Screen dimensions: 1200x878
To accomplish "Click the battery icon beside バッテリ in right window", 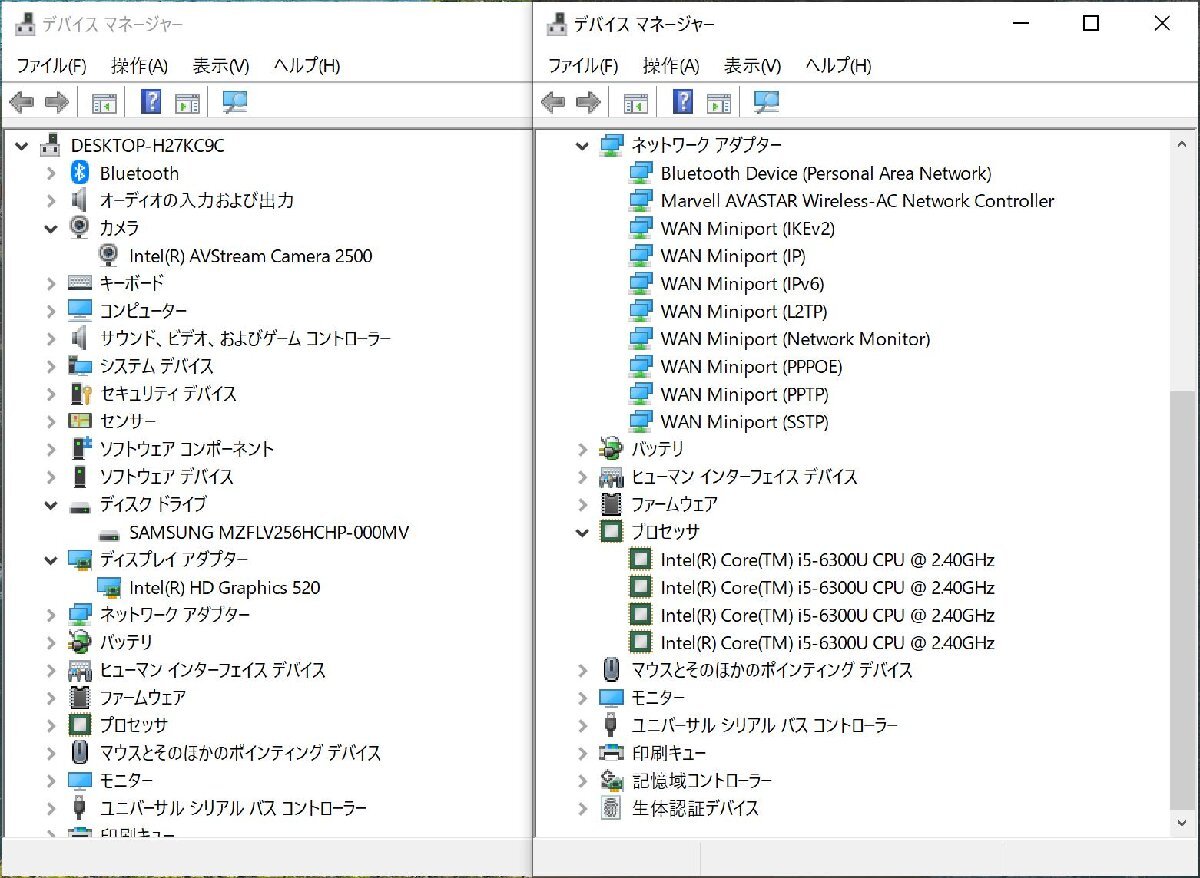I will pyautogui.click(x=611, y=448).
